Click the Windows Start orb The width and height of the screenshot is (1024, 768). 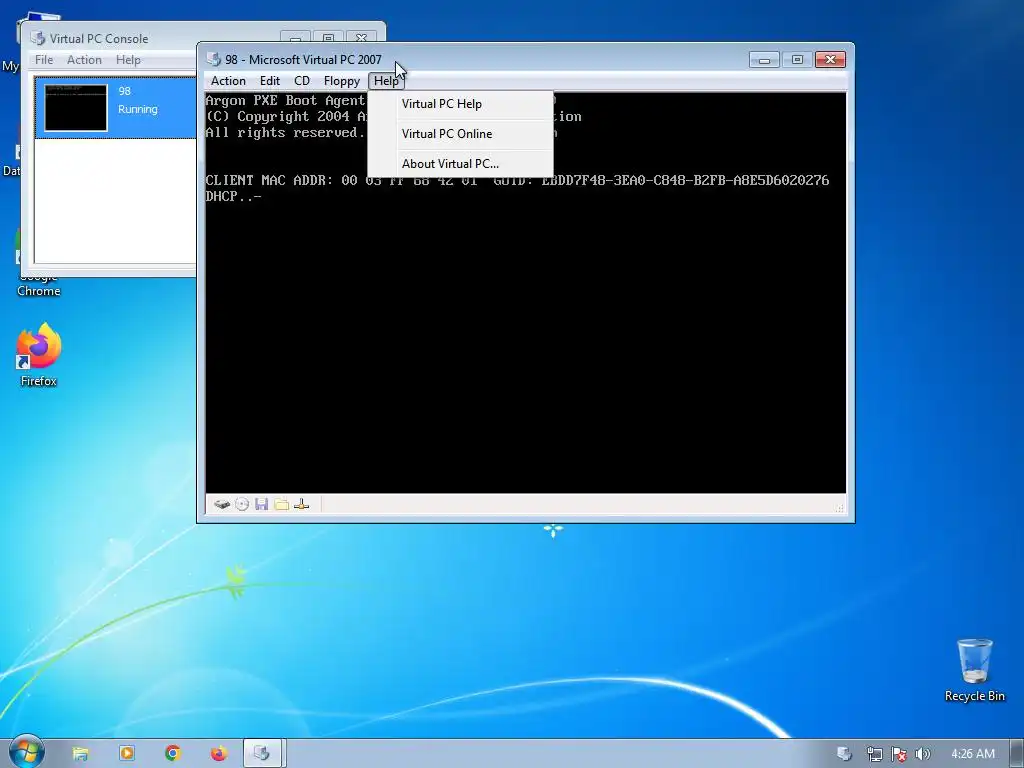pos(27,752)
